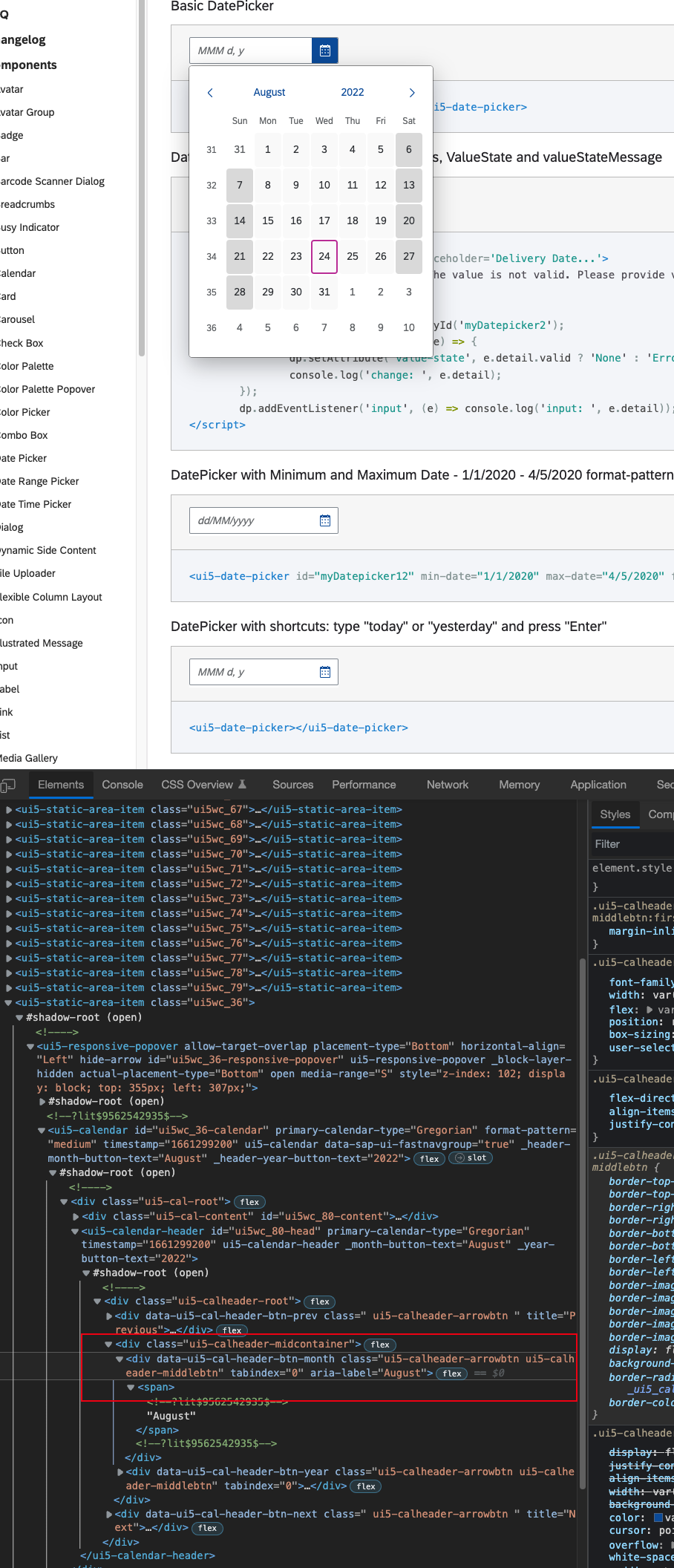Open Media Gallery in sidebar

pyautogui.click(x=29, y=758)
